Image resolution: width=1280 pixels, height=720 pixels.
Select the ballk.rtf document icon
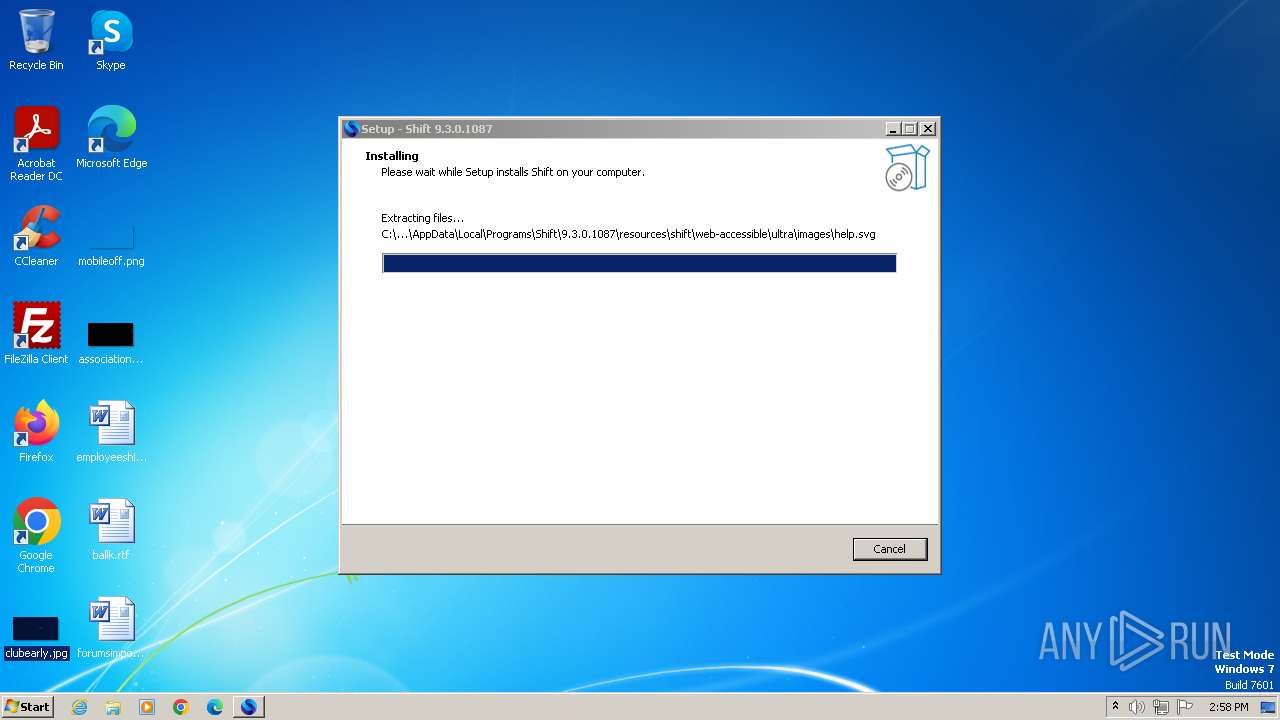[x=111, y=530]
